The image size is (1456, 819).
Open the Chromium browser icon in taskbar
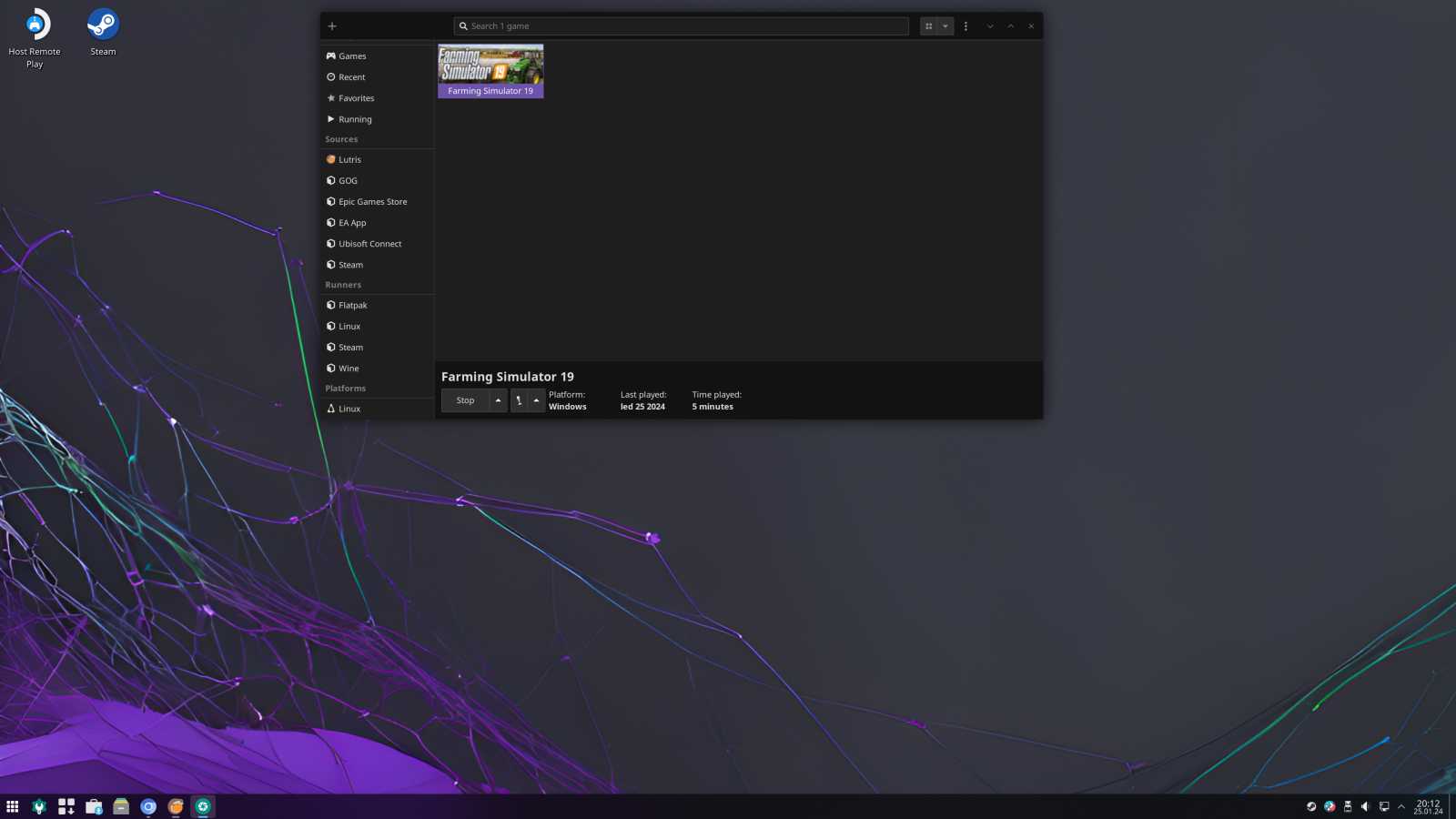click(148, 806)
